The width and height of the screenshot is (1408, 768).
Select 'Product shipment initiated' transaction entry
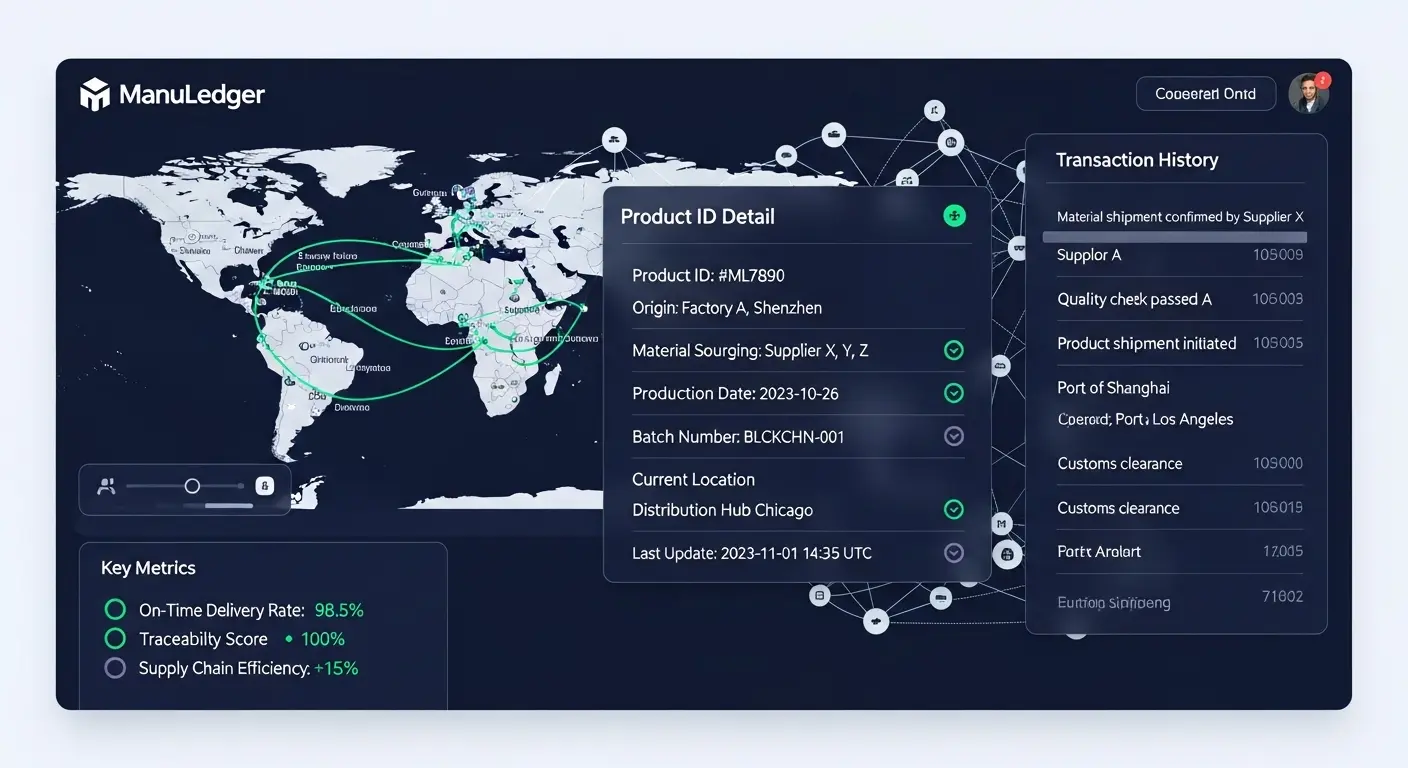[1146, 343]
